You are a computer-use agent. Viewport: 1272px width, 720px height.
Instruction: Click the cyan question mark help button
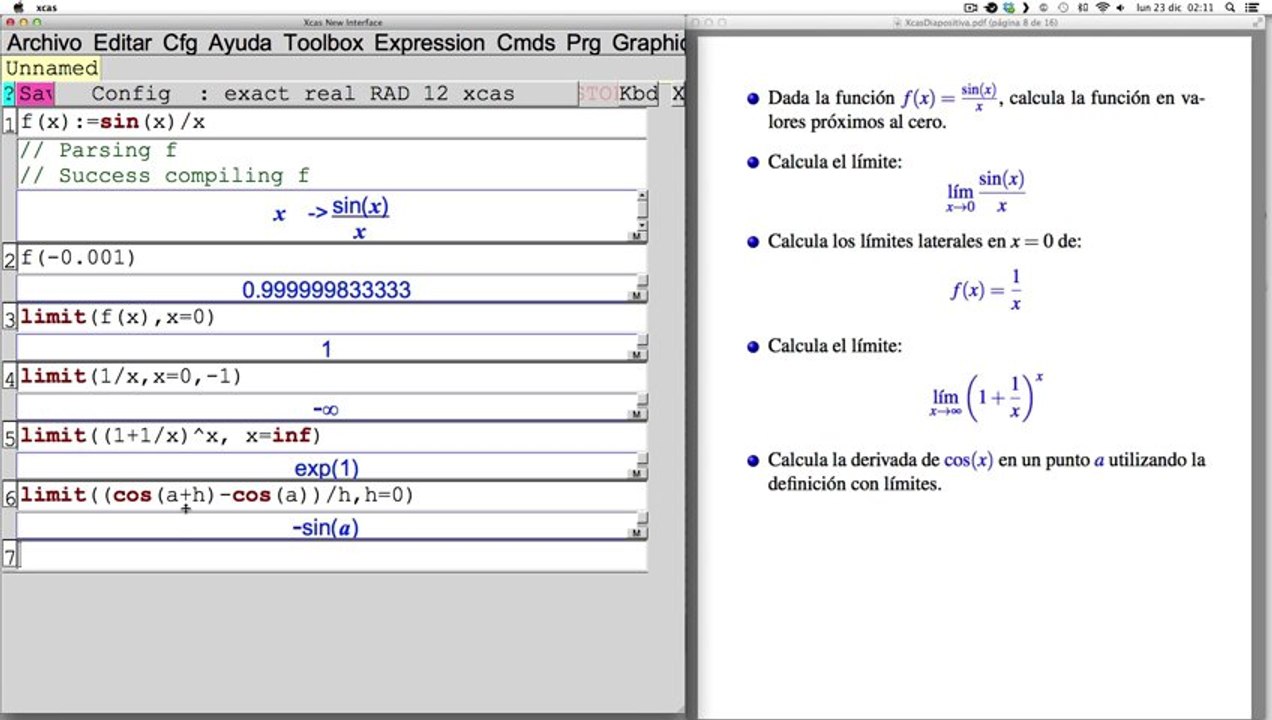(9, 94)
